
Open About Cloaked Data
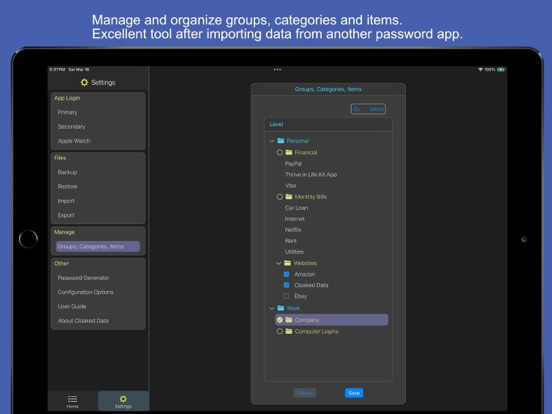point(83,321)
